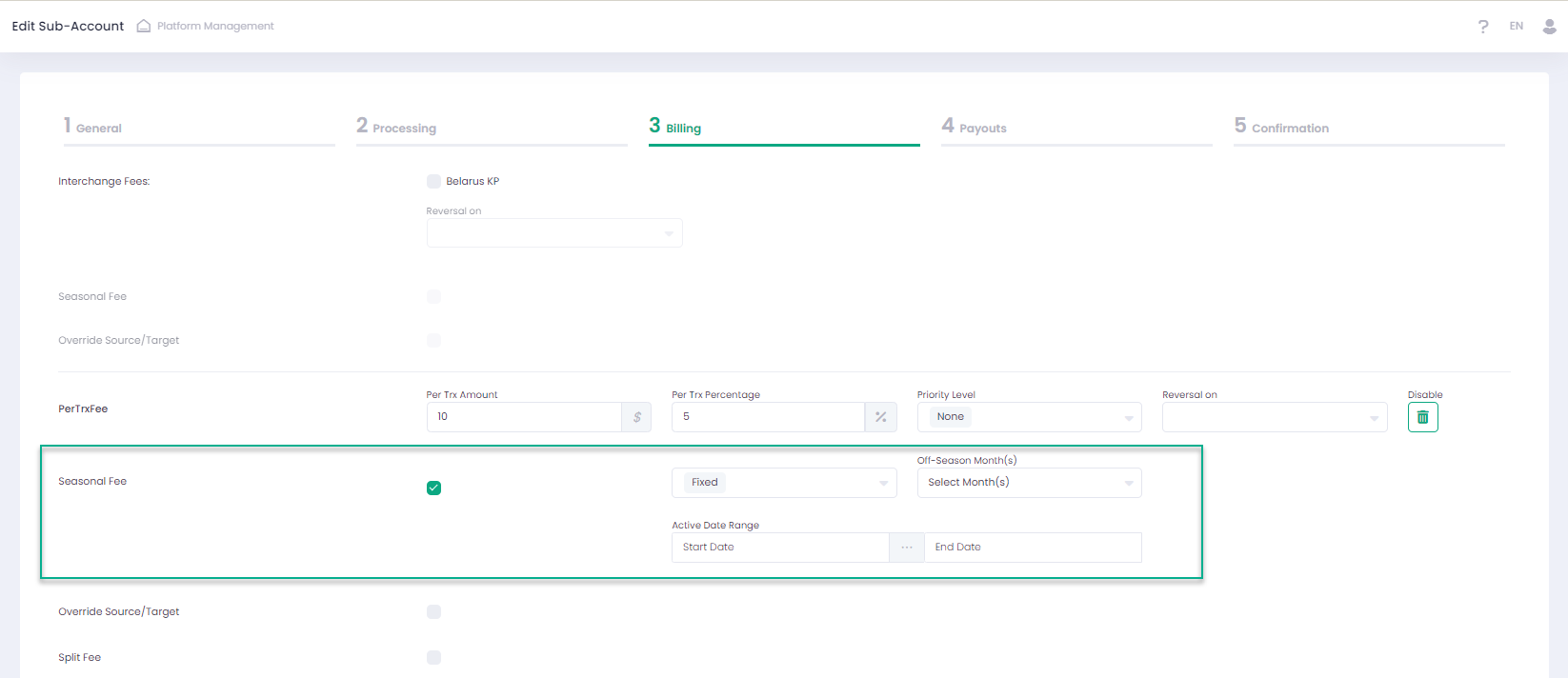Viewport: 1568px width, 678px height.
Task: Click the trash icon under Disable
Action: (1422, 417)
